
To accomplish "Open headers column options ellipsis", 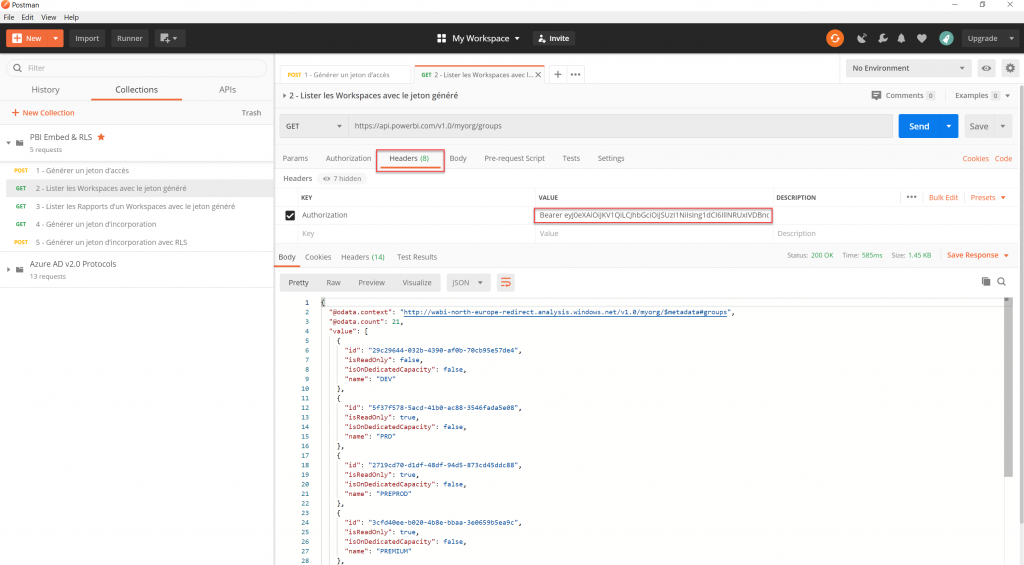I will pyautogui.click(x=912, y=197).
